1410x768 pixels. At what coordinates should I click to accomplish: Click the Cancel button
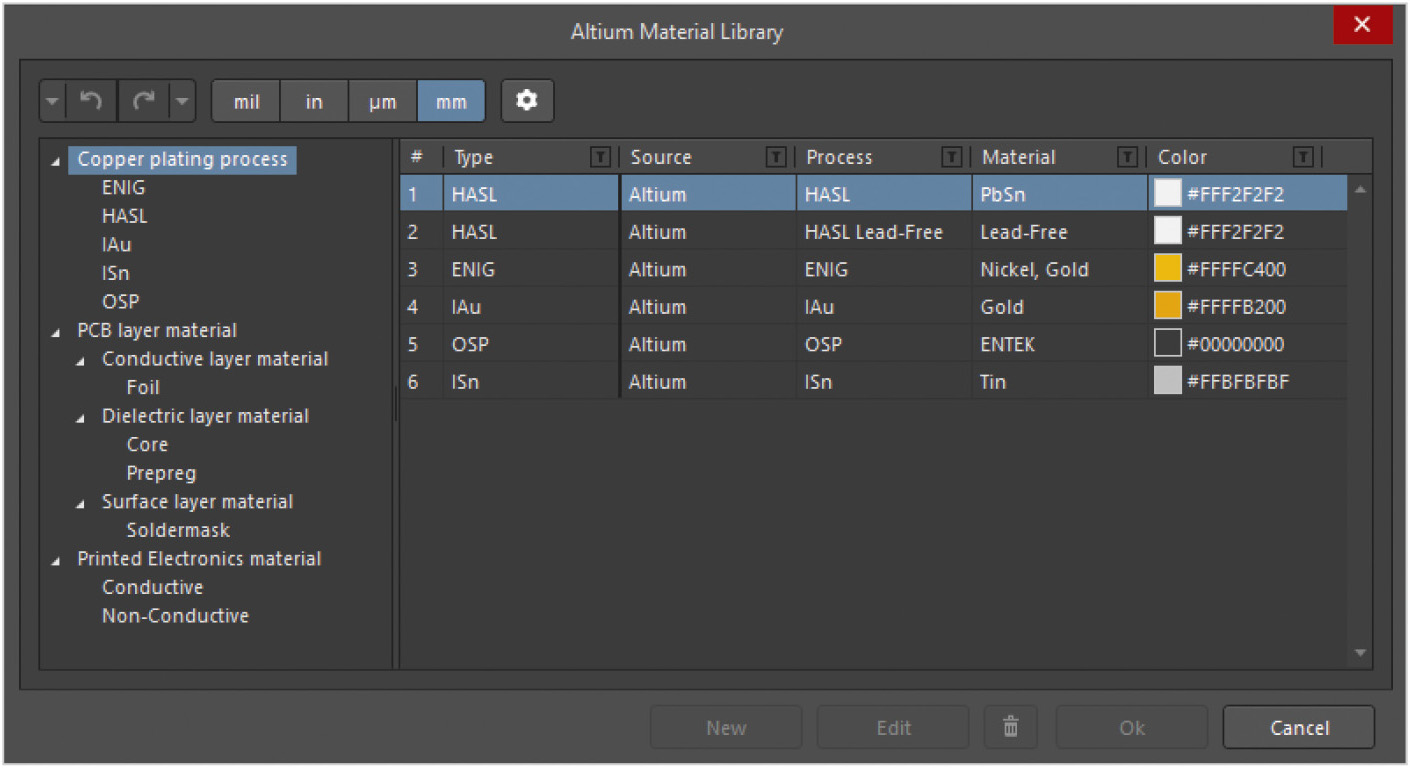(x=1299, y=727)
